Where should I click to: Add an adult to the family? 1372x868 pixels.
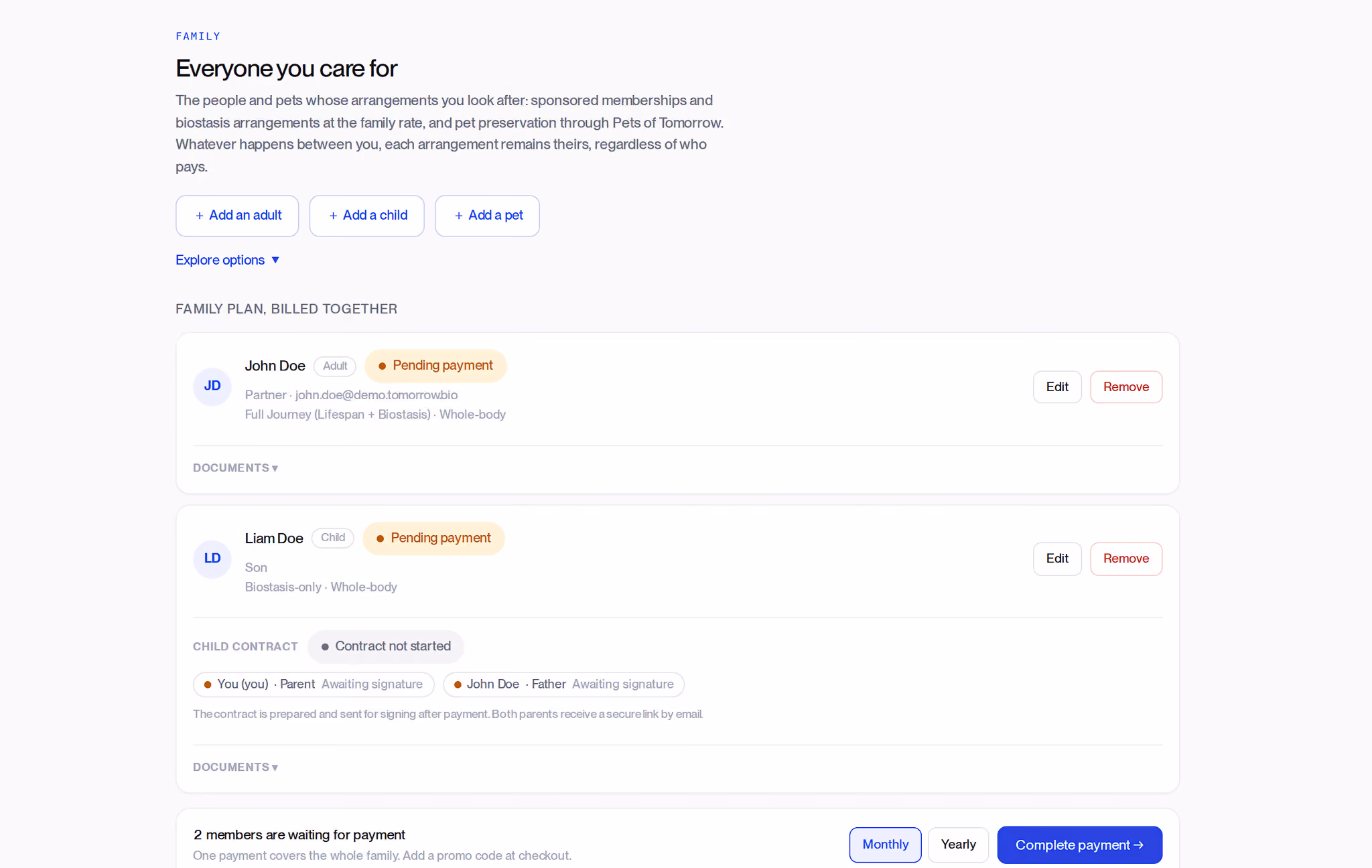coord(237,216)
